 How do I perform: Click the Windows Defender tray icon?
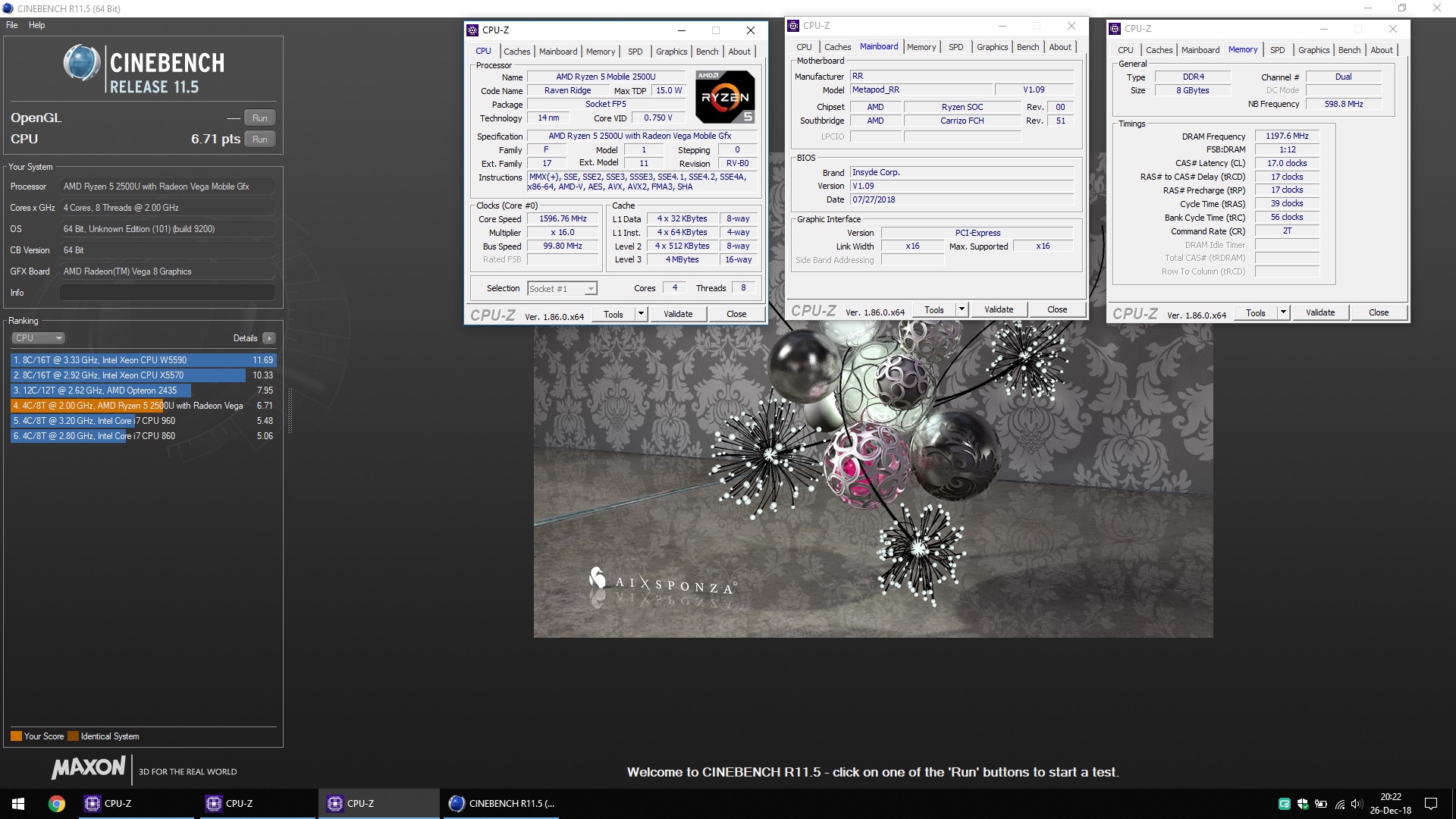[x=1302, y=804]
